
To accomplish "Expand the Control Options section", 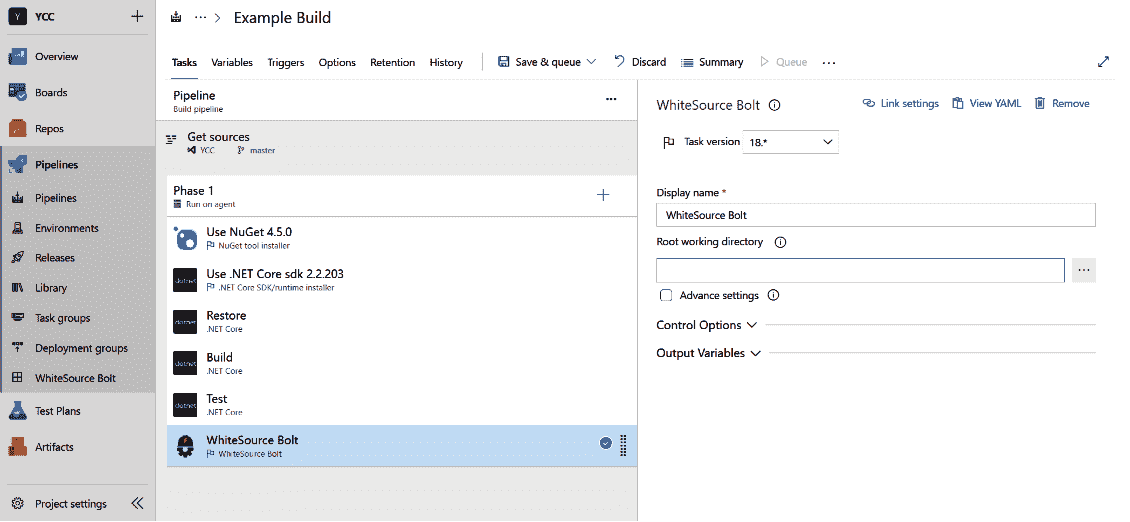I will [706, 325].
